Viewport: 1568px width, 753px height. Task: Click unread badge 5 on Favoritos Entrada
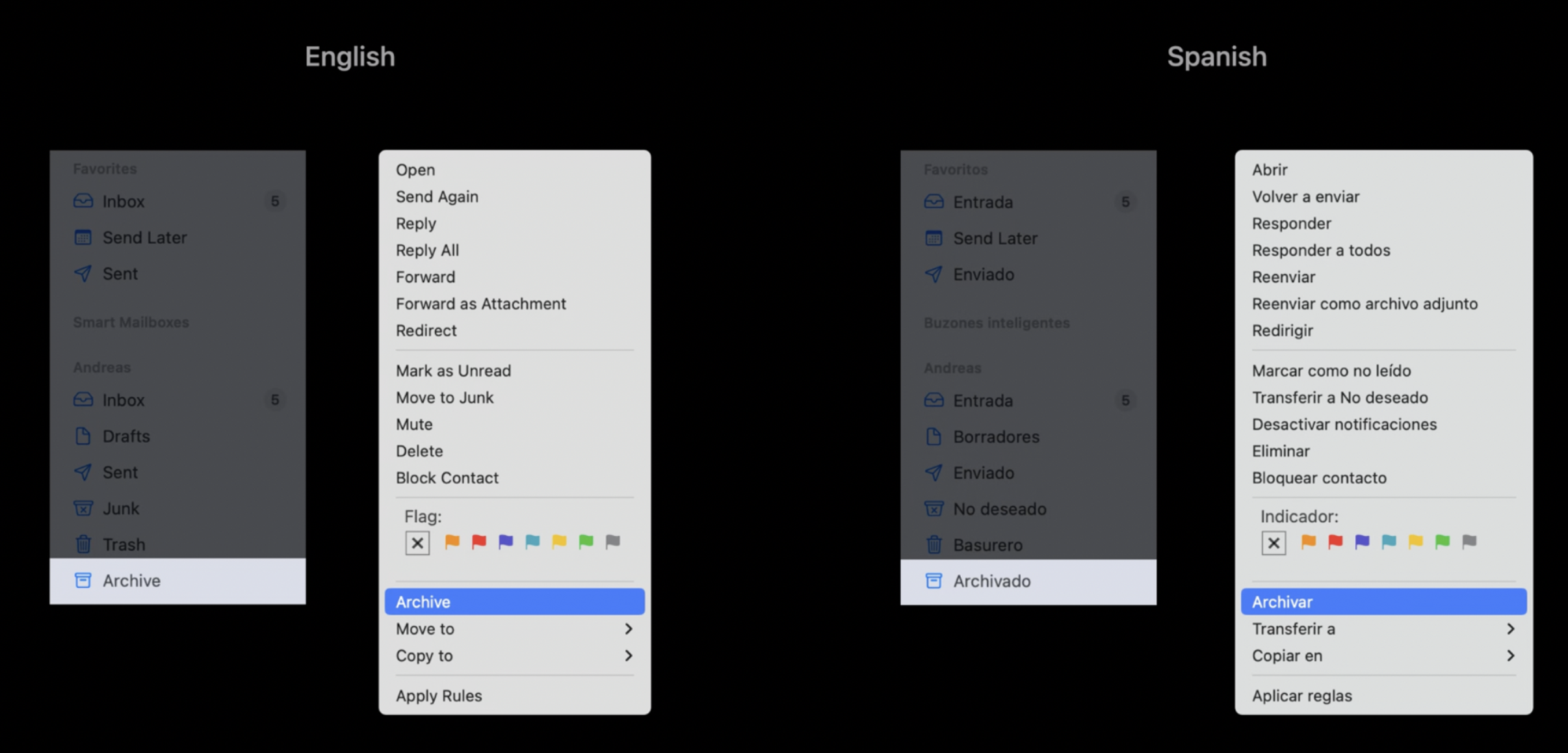1125,202
